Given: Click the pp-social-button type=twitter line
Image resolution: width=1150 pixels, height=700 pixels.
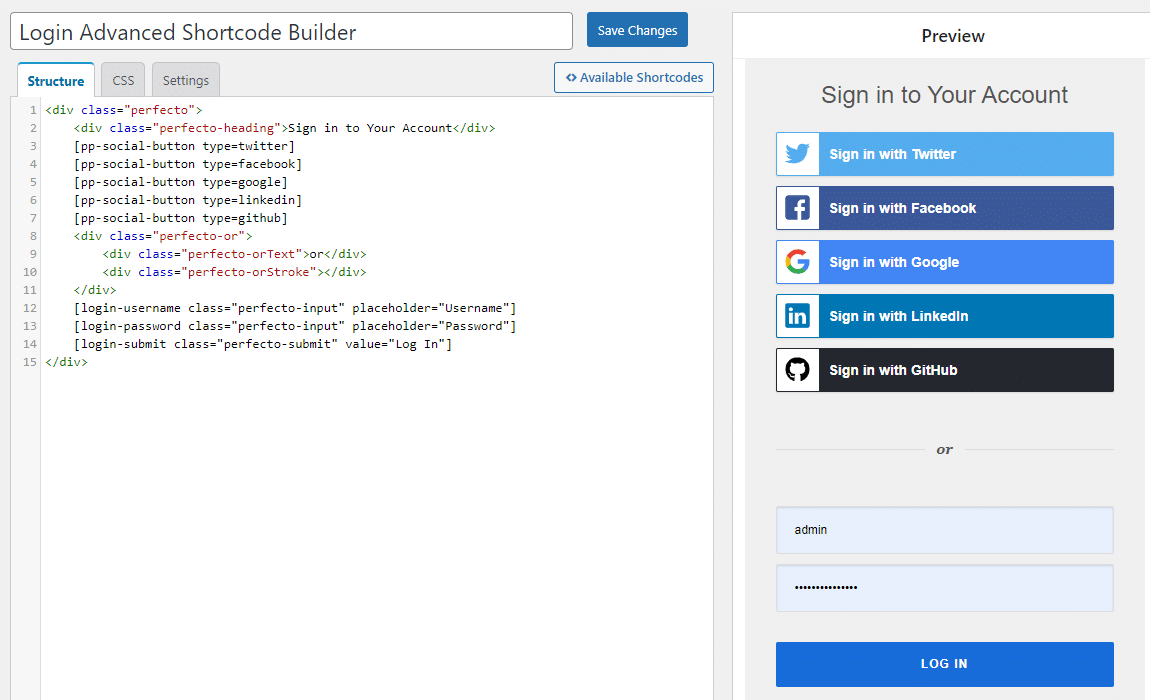Looking at the screenshot, I should (184, 146).
